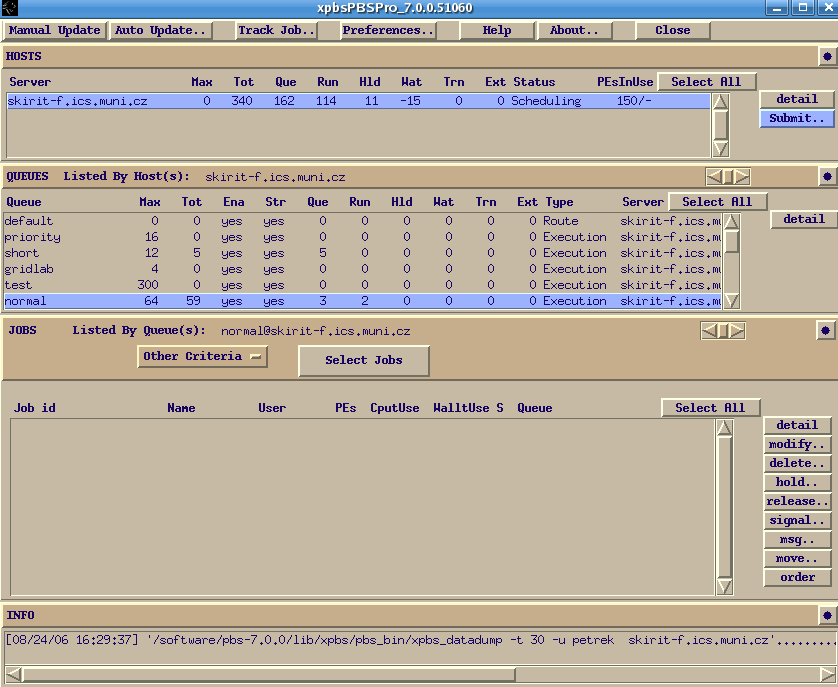Click Select All in the HOSTS panel
The height and width of the screenshot is (687, 838).
point(707,82)
